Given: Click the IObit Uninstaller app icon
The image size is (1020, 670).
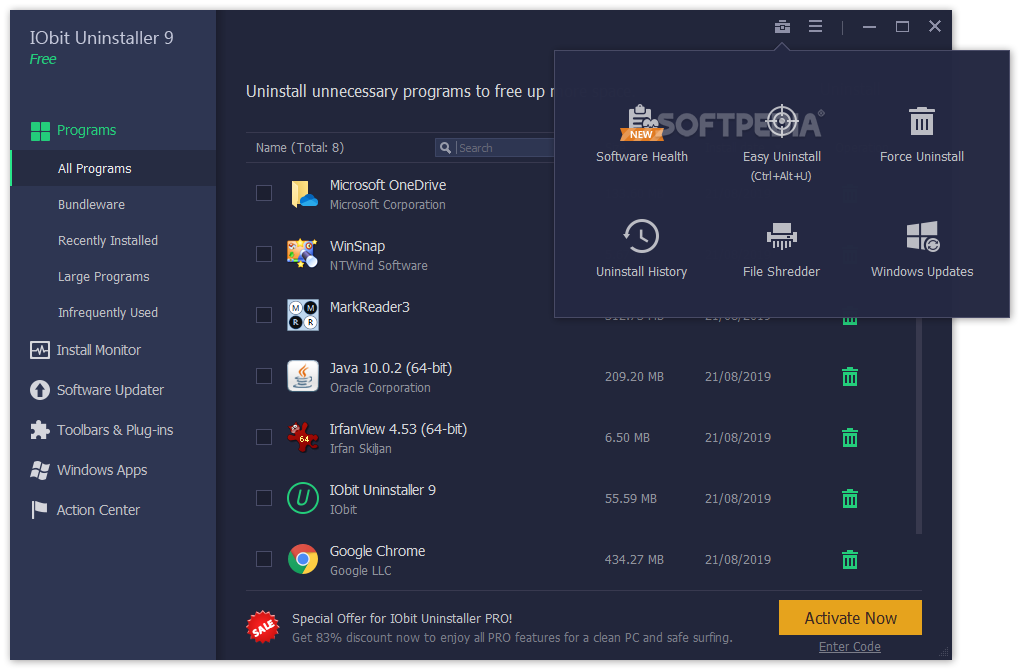Looking at the screenshot, I should [x=303, y=498].
